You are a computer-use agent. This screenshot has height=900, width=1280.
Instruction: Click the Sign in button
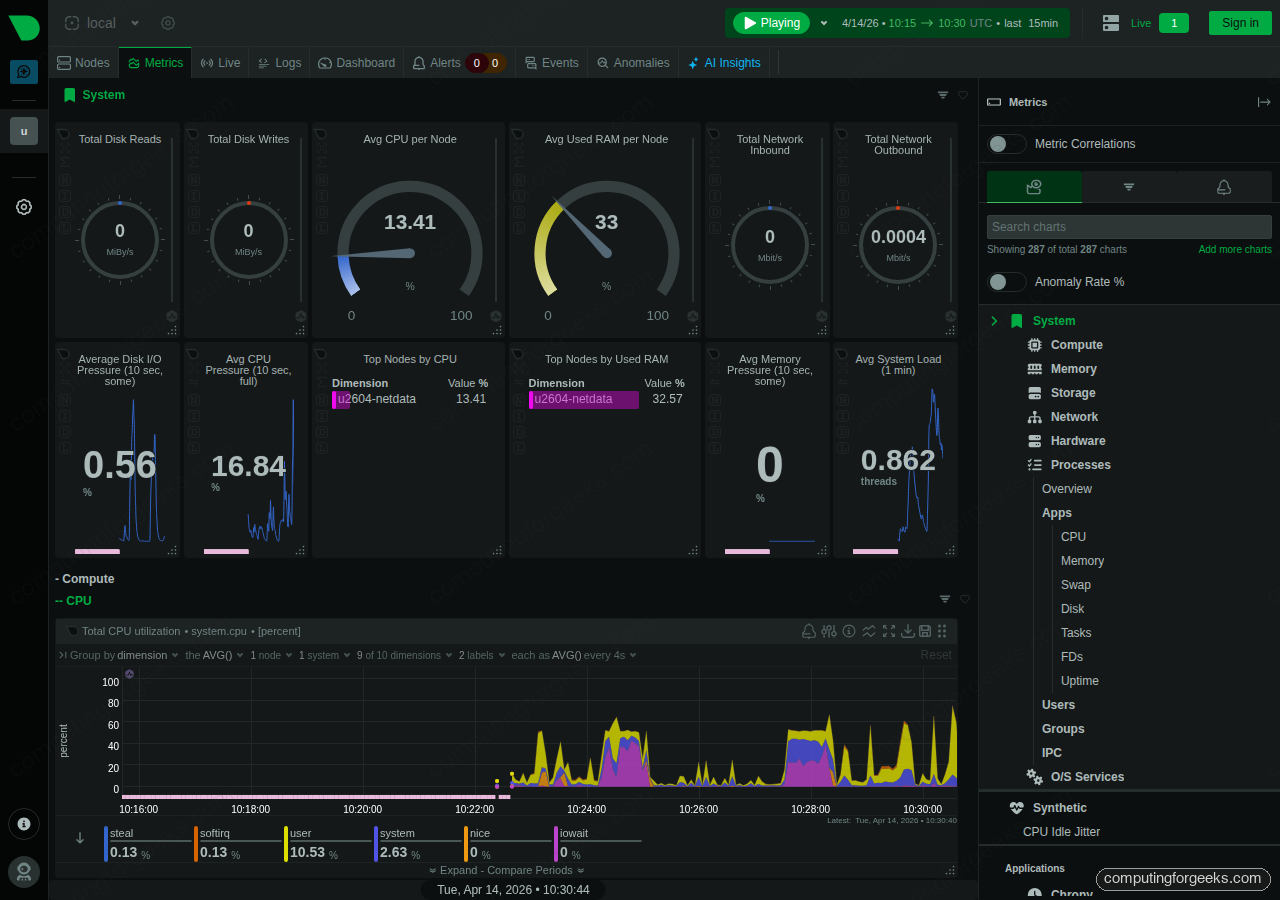coord(1240,22)
